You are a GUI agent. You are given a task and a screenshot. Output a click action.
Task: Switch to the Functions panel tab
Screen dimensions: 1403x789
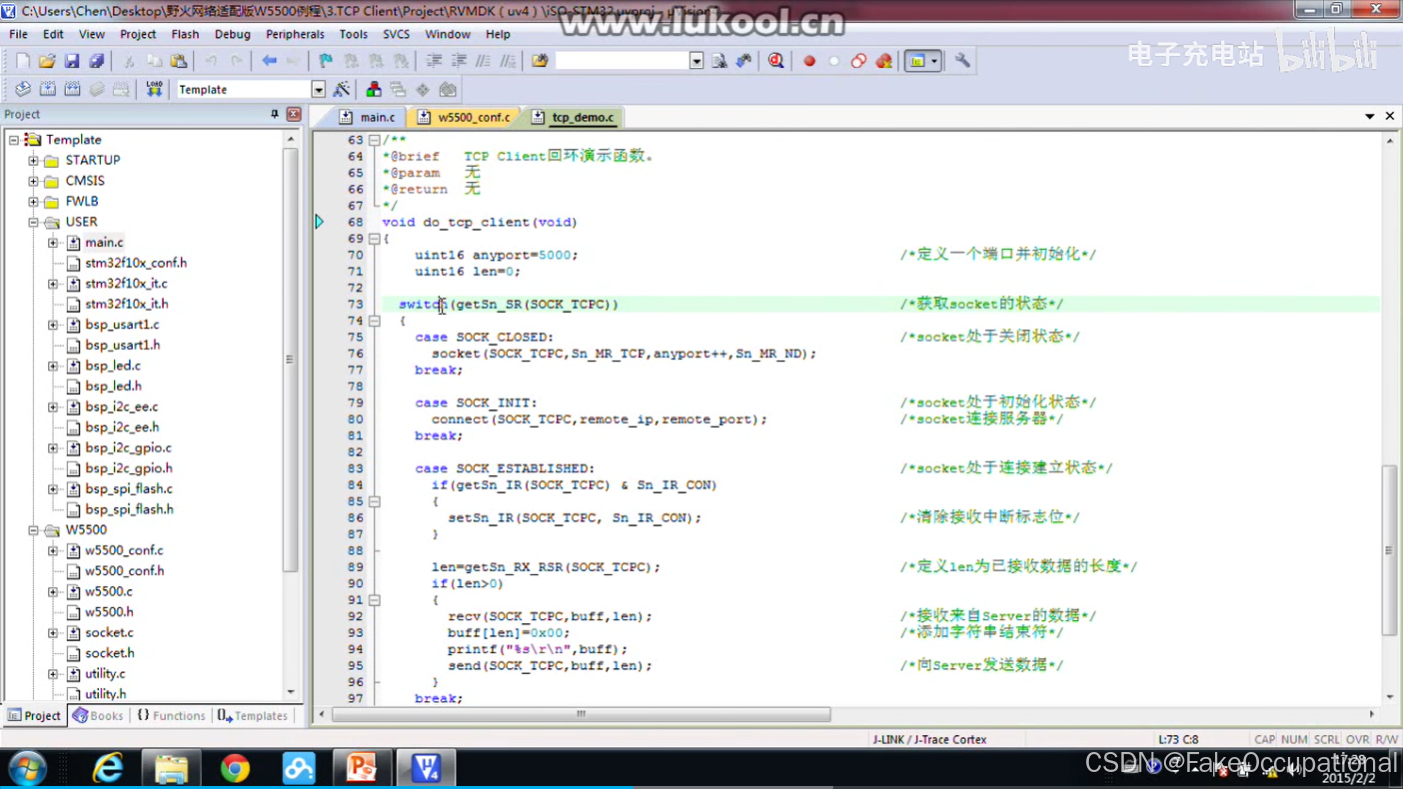click(x=171, y=716)
